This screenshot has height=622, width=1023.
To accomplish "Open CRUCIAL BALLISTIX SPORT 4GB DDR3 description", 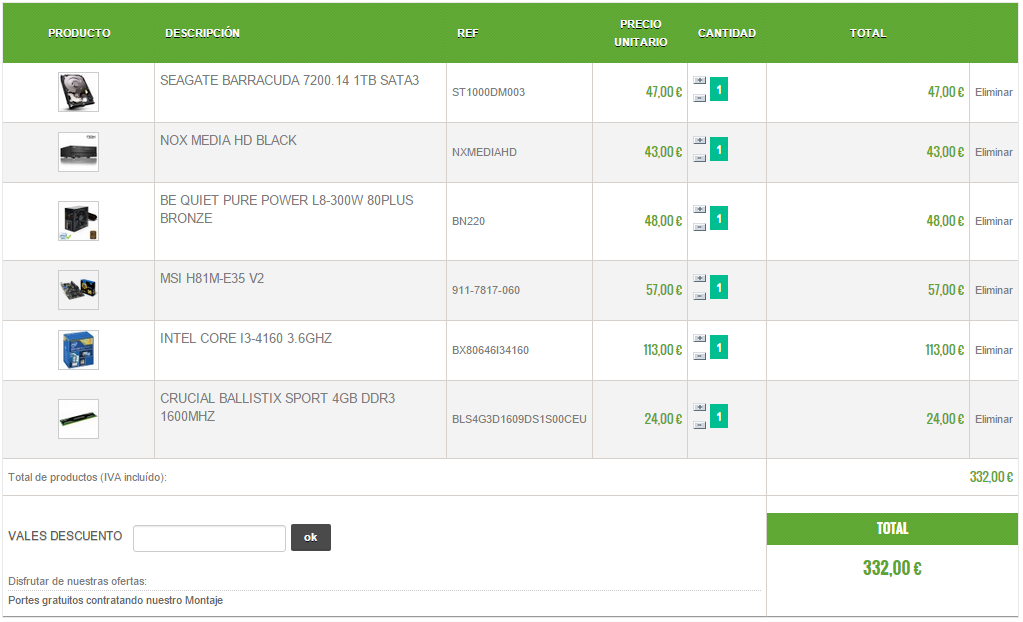I will pyautogui.click(x=277, y=407).
